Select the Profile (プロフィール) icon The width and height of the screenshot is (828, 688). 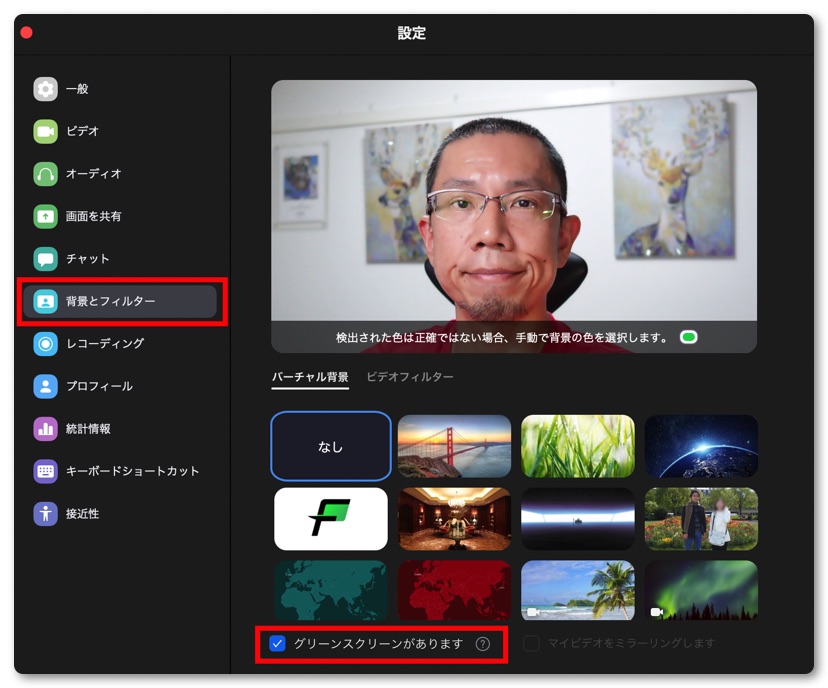[x=46, y=386]
